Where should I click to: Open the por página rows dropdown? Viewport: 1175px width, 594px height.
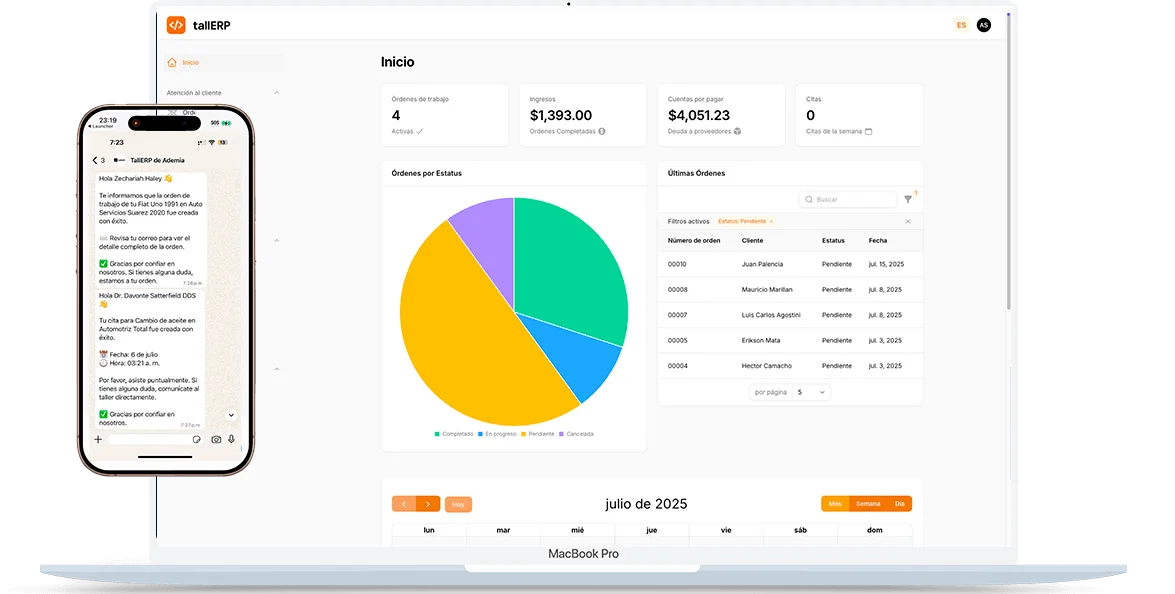click(x=811, y=393)
